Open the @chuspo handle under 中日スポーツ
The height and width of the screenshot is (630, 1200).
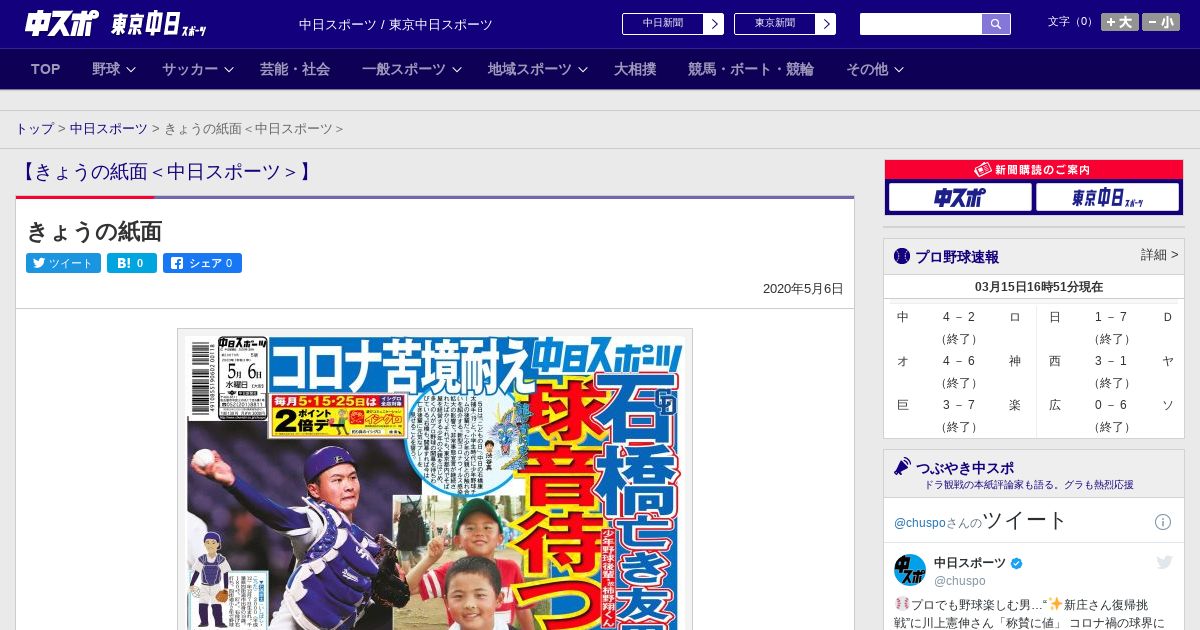pos(959,581)
